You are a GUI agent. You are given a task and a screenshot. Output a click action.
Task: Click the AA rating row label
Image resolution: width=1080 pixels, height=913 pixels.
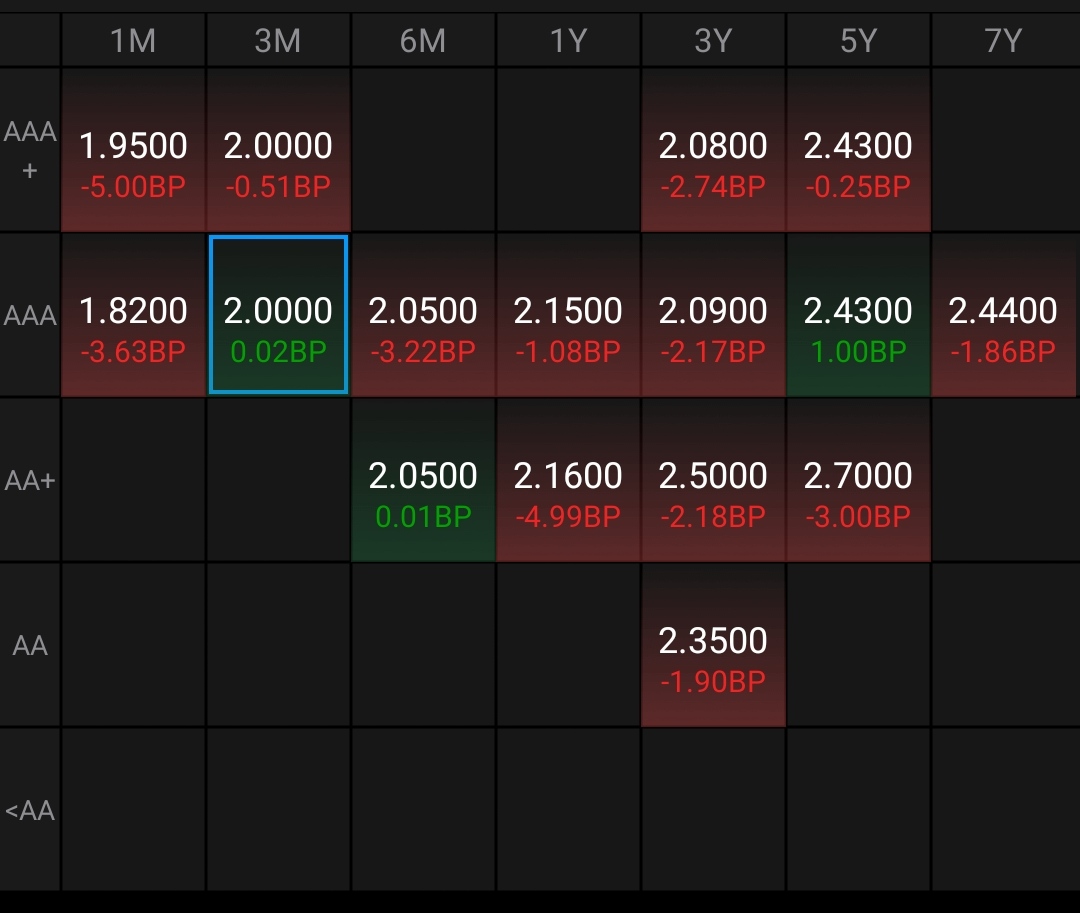pos(30,645)
